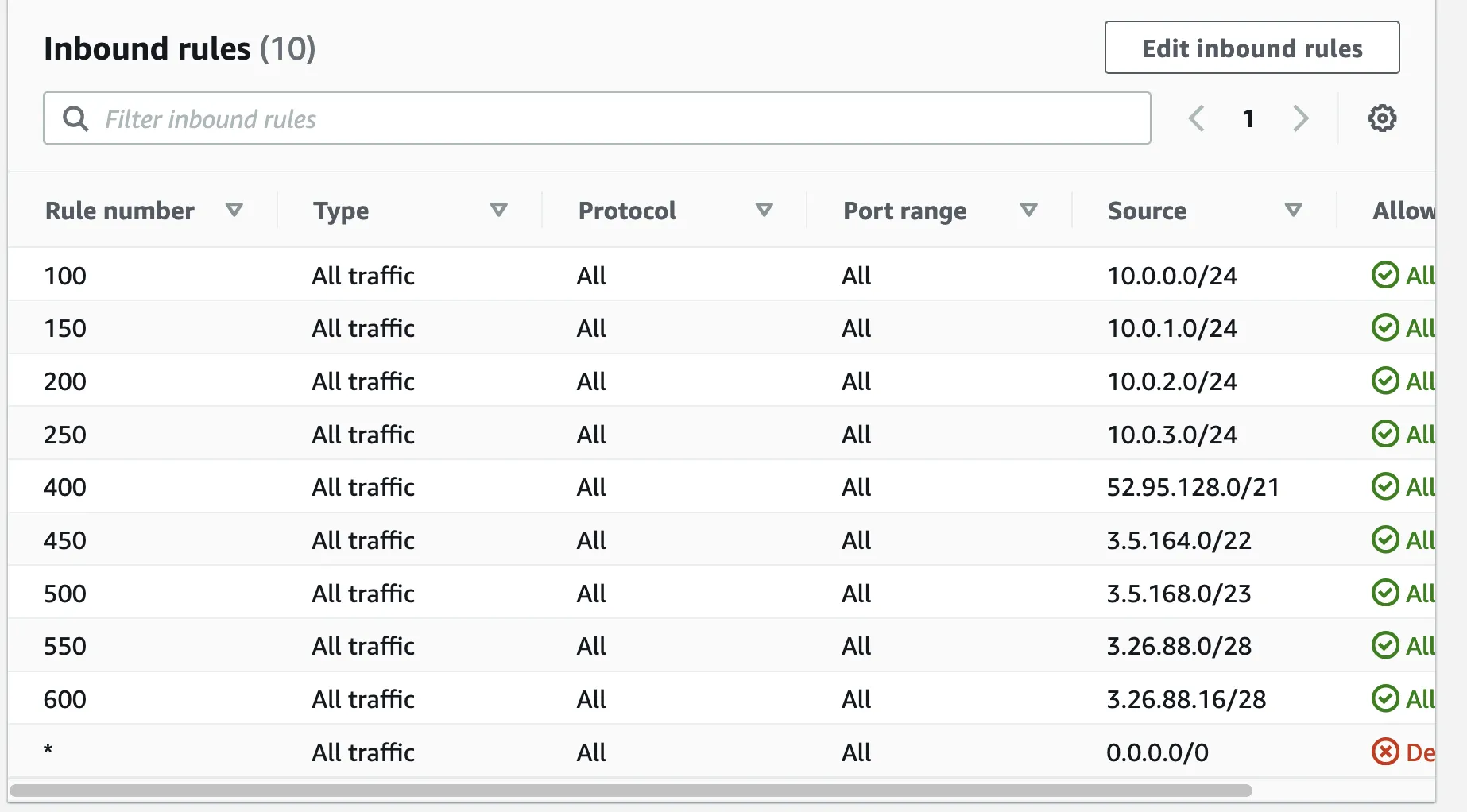The image size is (1467, 812).
Task: Go to the next page of rules
Action: 1300,118
